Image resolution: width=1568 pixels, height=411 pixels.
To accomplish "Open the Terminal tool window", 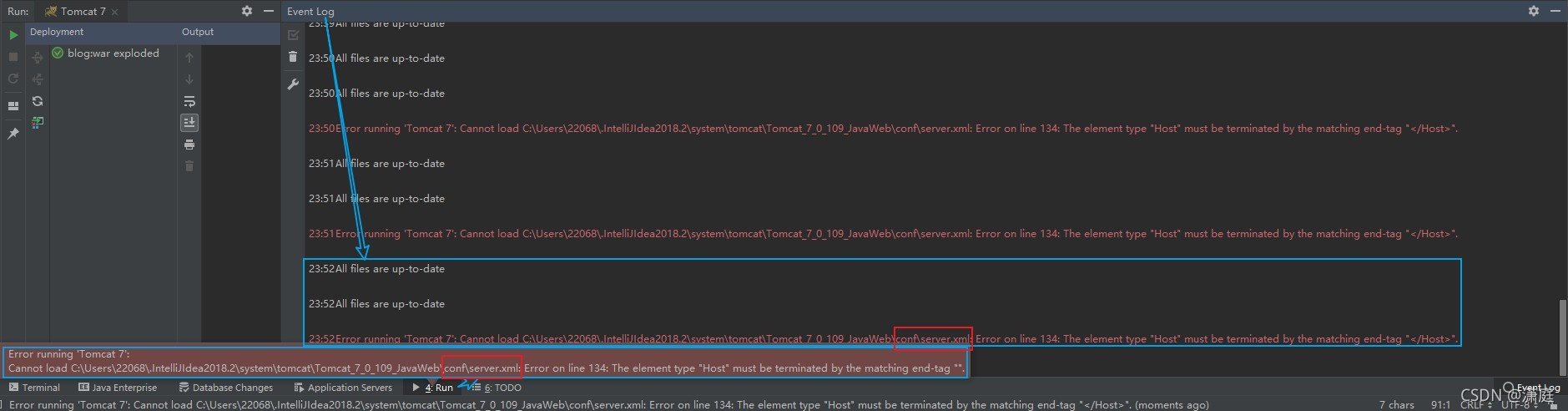I will (x=34, y=388).
